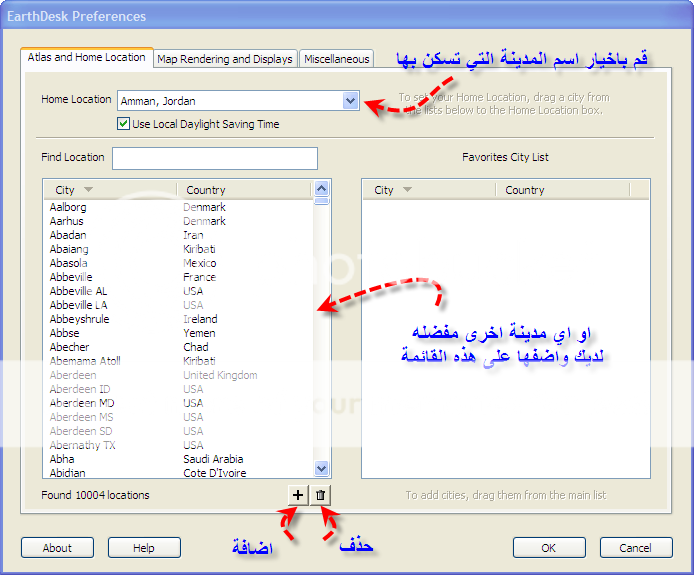694x575 pixels.
Task: Click City header in Favorites City List
Action: pyautogui.click(x=384, y=190)
